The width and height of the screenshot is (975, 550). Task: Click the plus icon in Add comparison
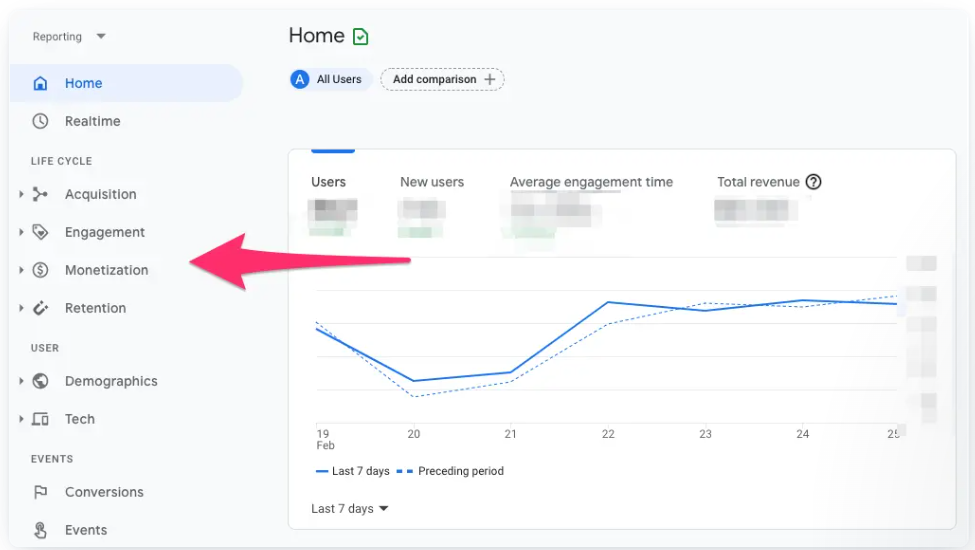(x=490, y=80)
